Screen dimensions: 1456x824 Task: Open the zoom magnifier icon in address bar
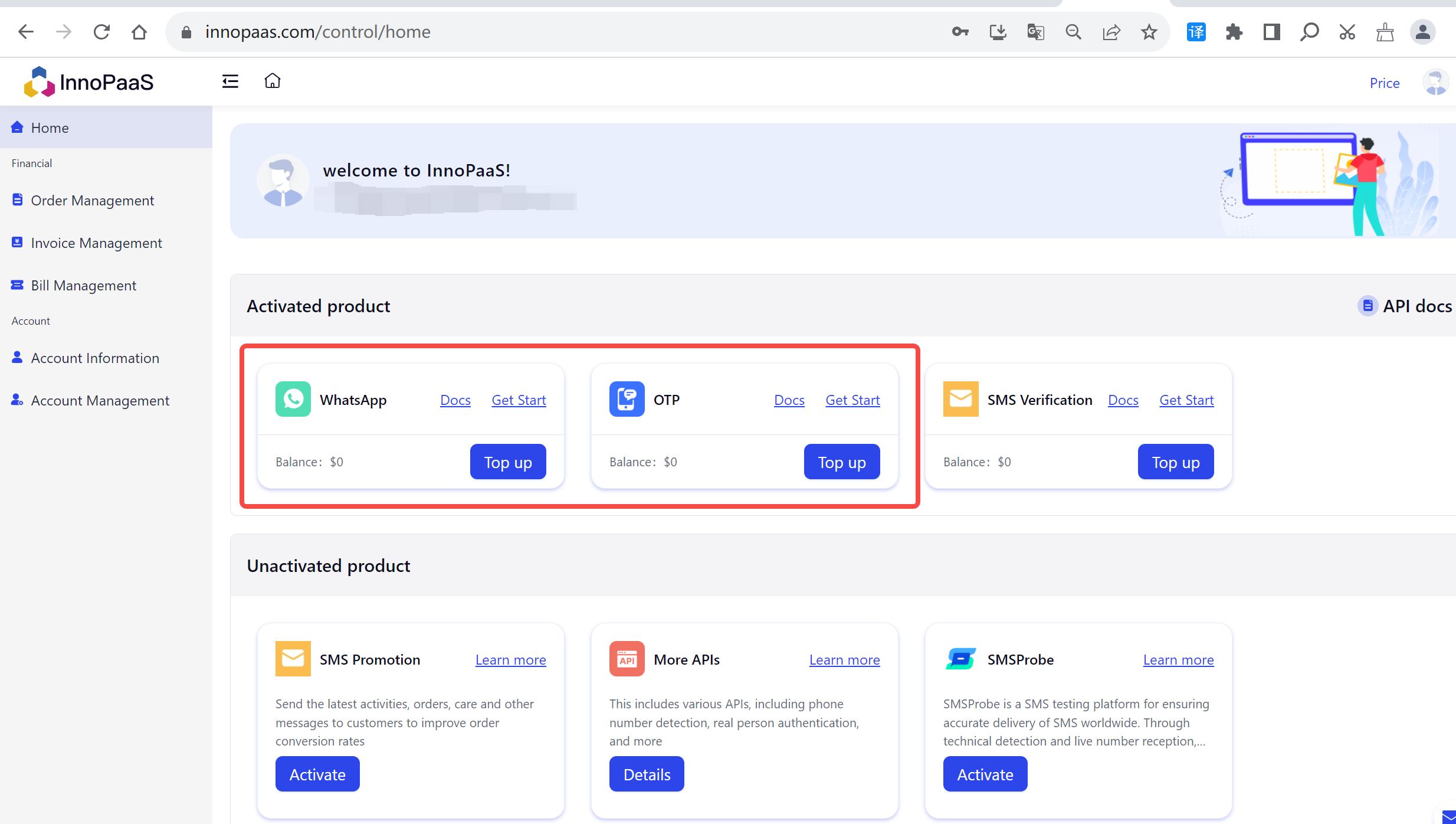[1074, 32]
